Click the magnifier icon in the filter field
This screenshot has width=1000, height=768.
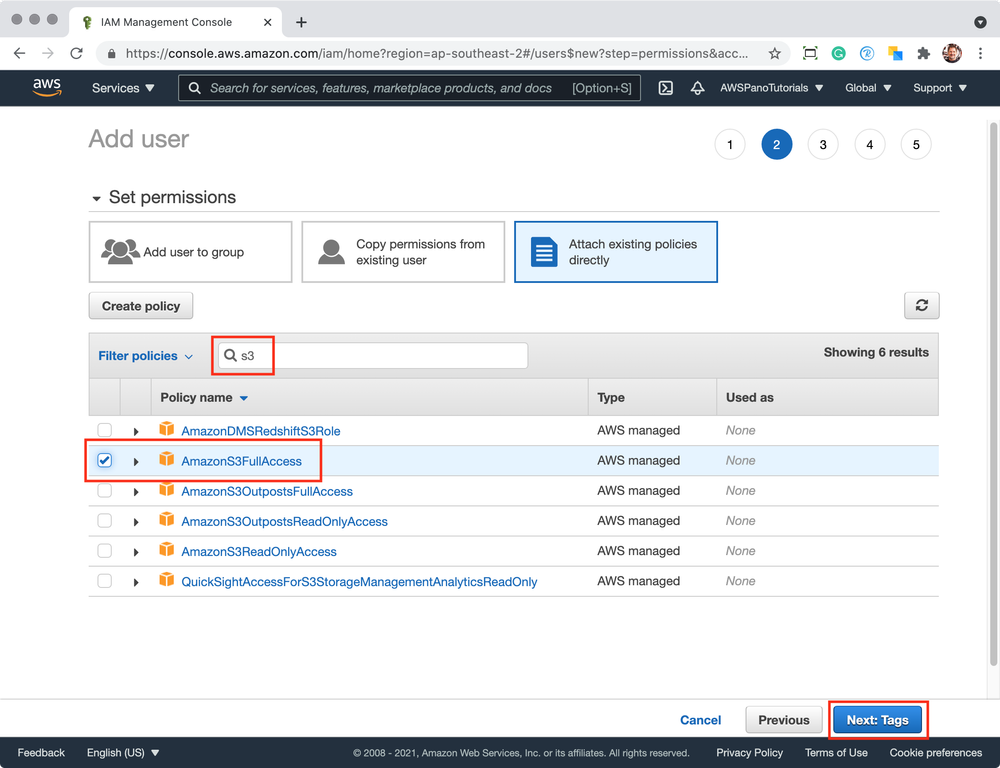click(230, 355)
